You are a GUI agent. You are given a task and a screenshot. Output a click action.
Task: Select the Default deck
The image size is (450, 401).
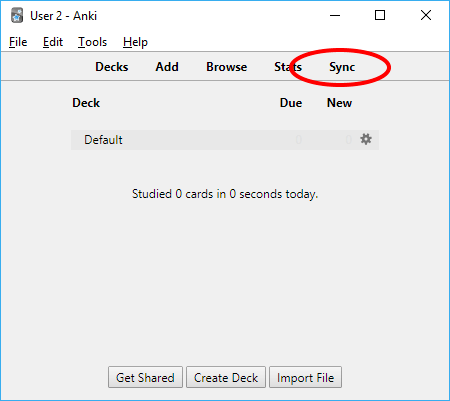tap(103, 140)
